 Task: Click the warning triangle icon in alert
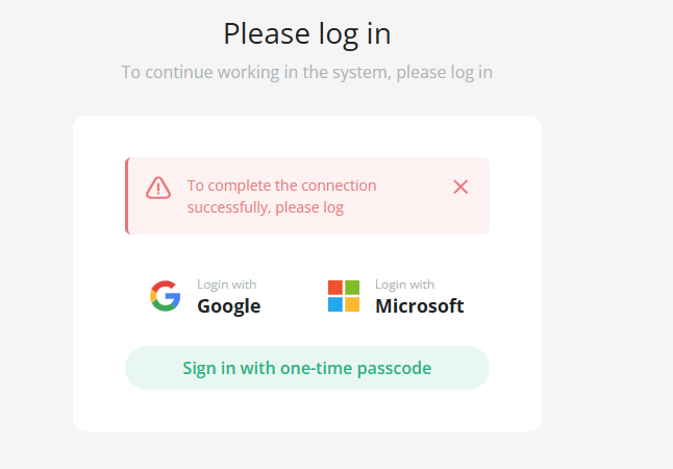pos(158,188)
